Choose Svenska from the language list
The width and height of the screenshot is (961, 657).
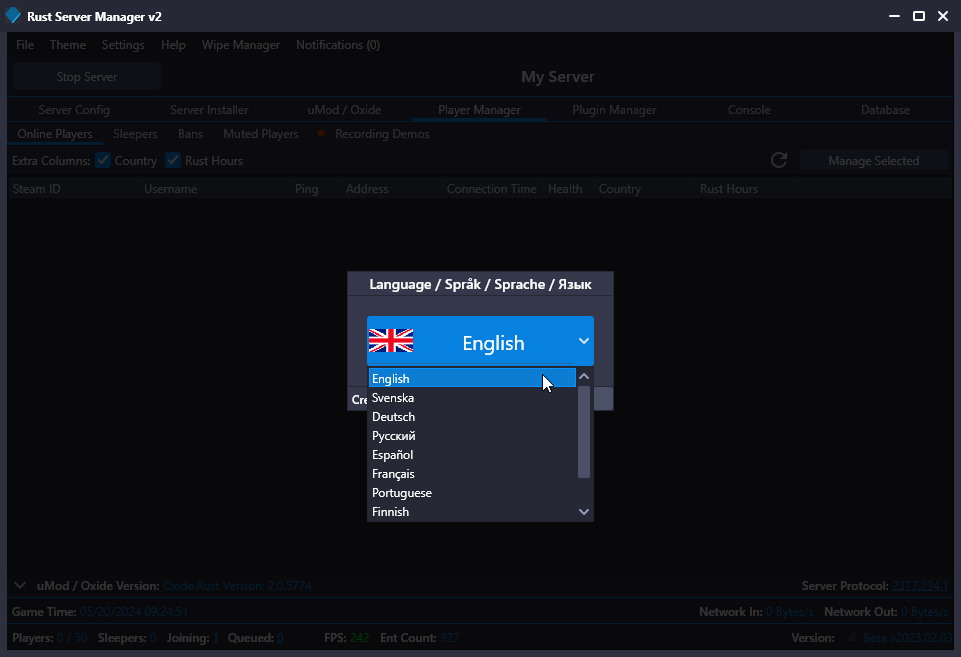pyautogui.click(x=393, y=398)
